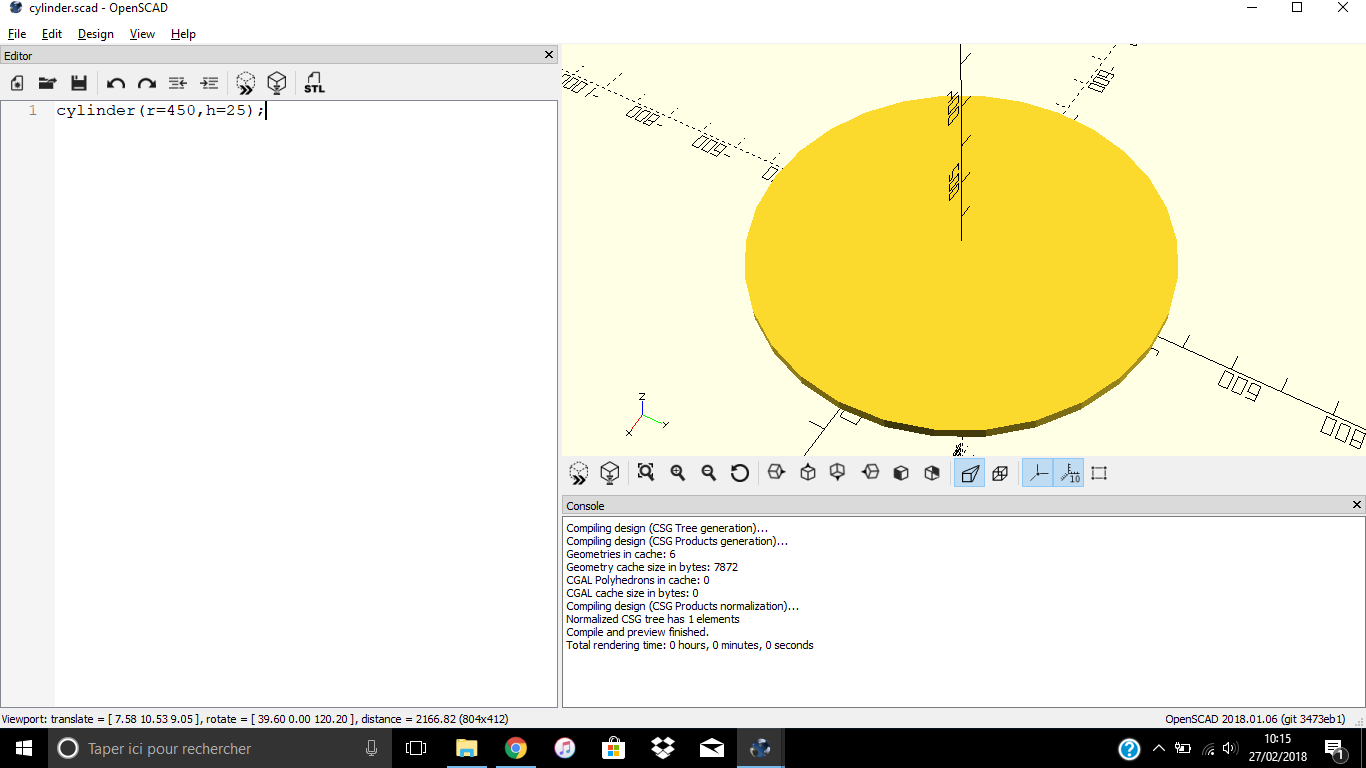Expand the system tray hidden icons chevron
Screen dimensions: 1366x768
pos(1159,748)
